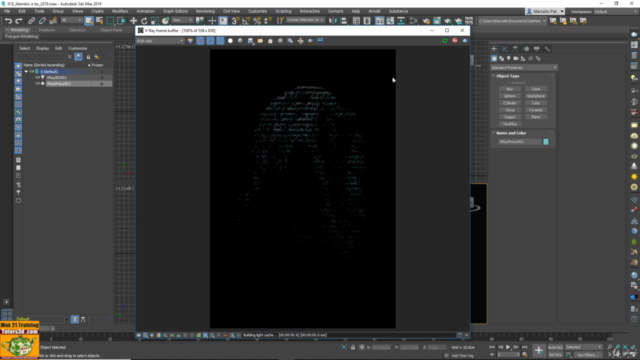The width and height of the screenshot is (640, 360).
Task: Select the Lights category icon in Create panel
Action: (x=509, y=59)
